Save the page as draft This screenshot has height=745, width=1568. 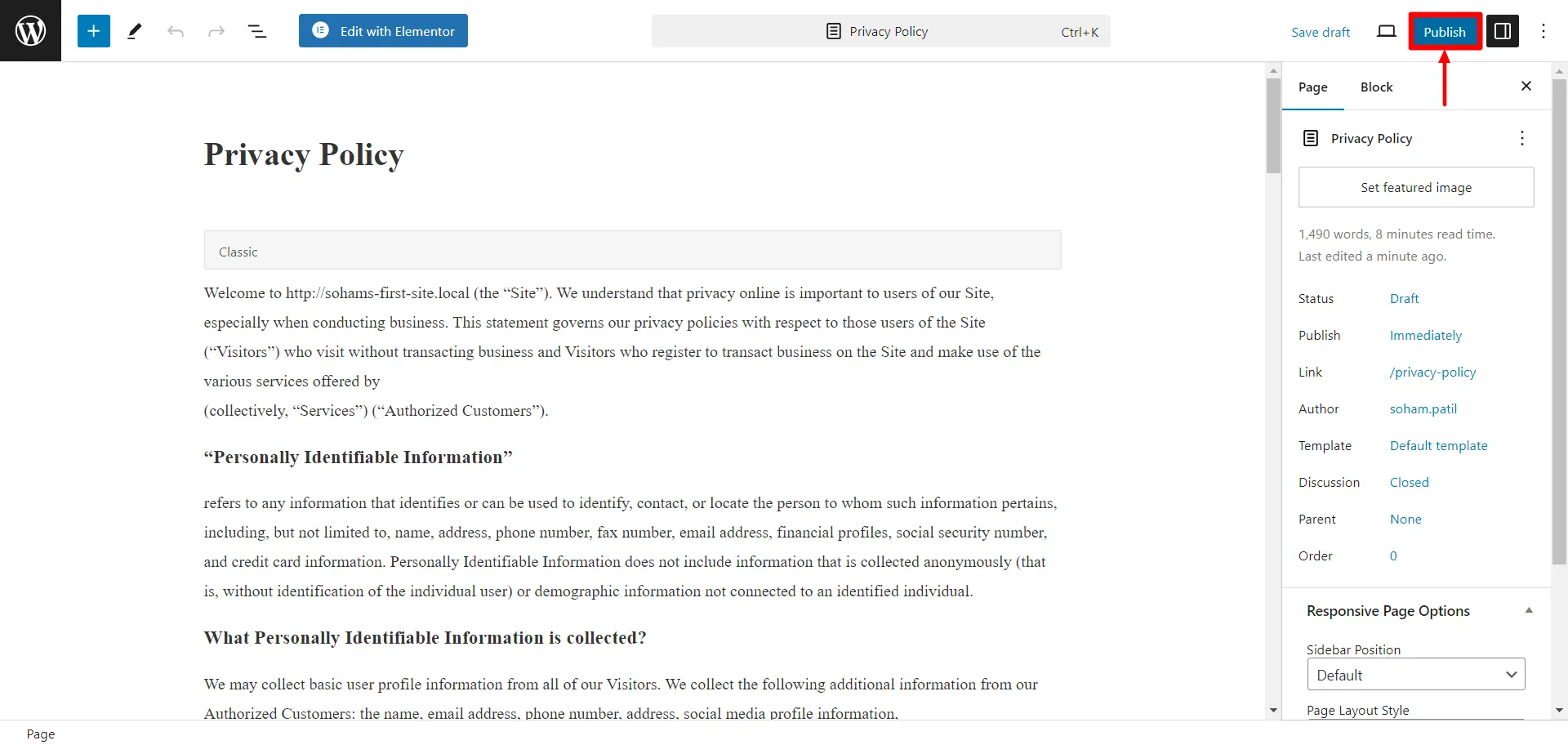1321,32
